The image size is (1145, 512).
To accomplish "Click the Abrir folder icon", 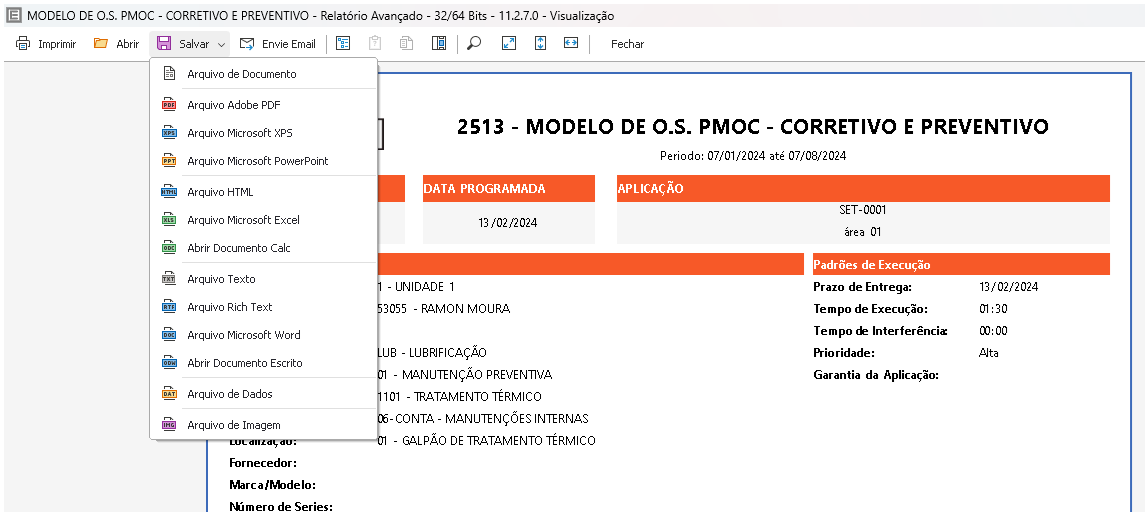I will (x=101, y=44).
